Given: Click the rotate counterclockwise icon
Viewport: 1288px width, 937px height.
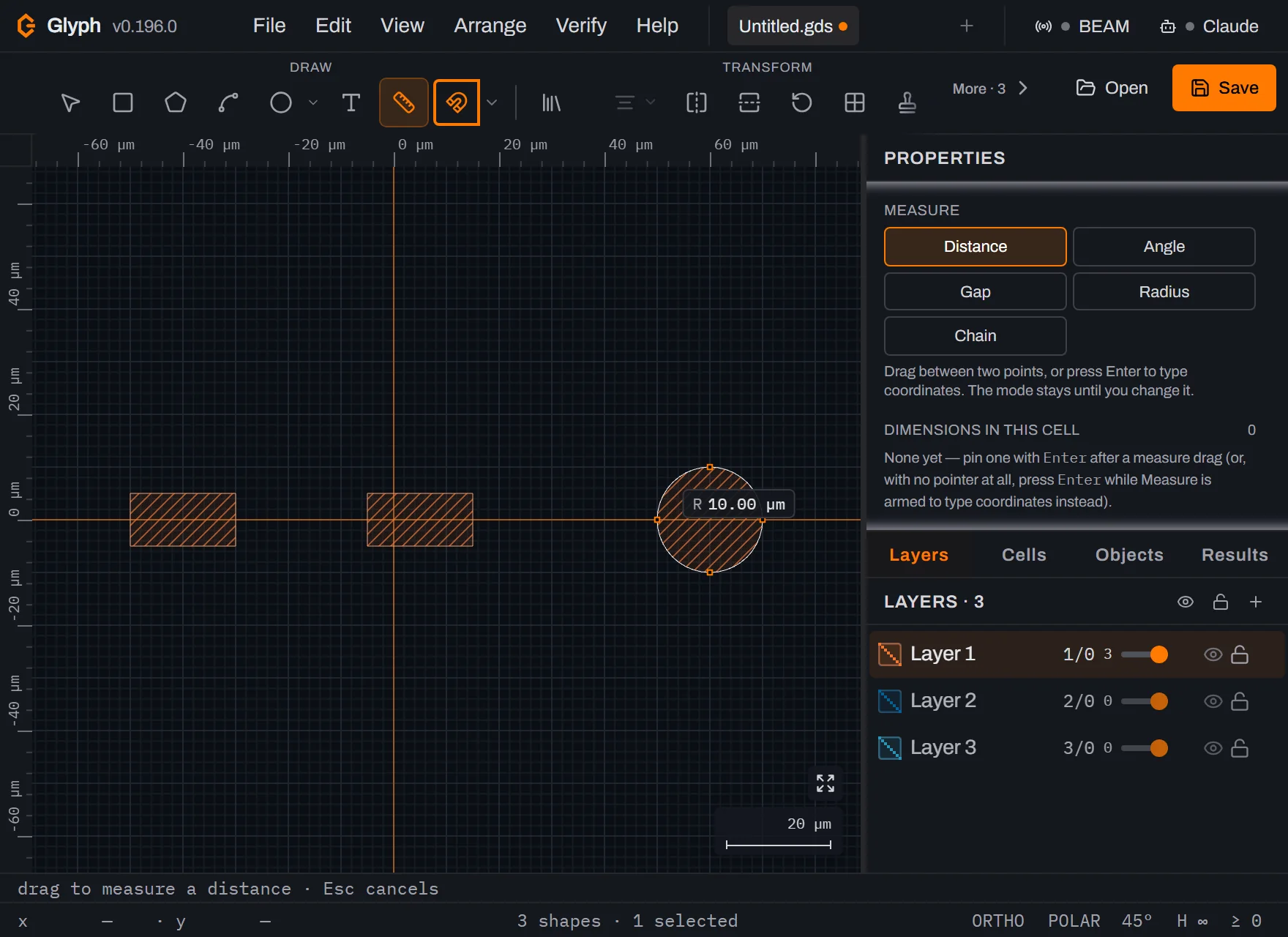Looking at the screenshot, I should click(x=802, y=102).
